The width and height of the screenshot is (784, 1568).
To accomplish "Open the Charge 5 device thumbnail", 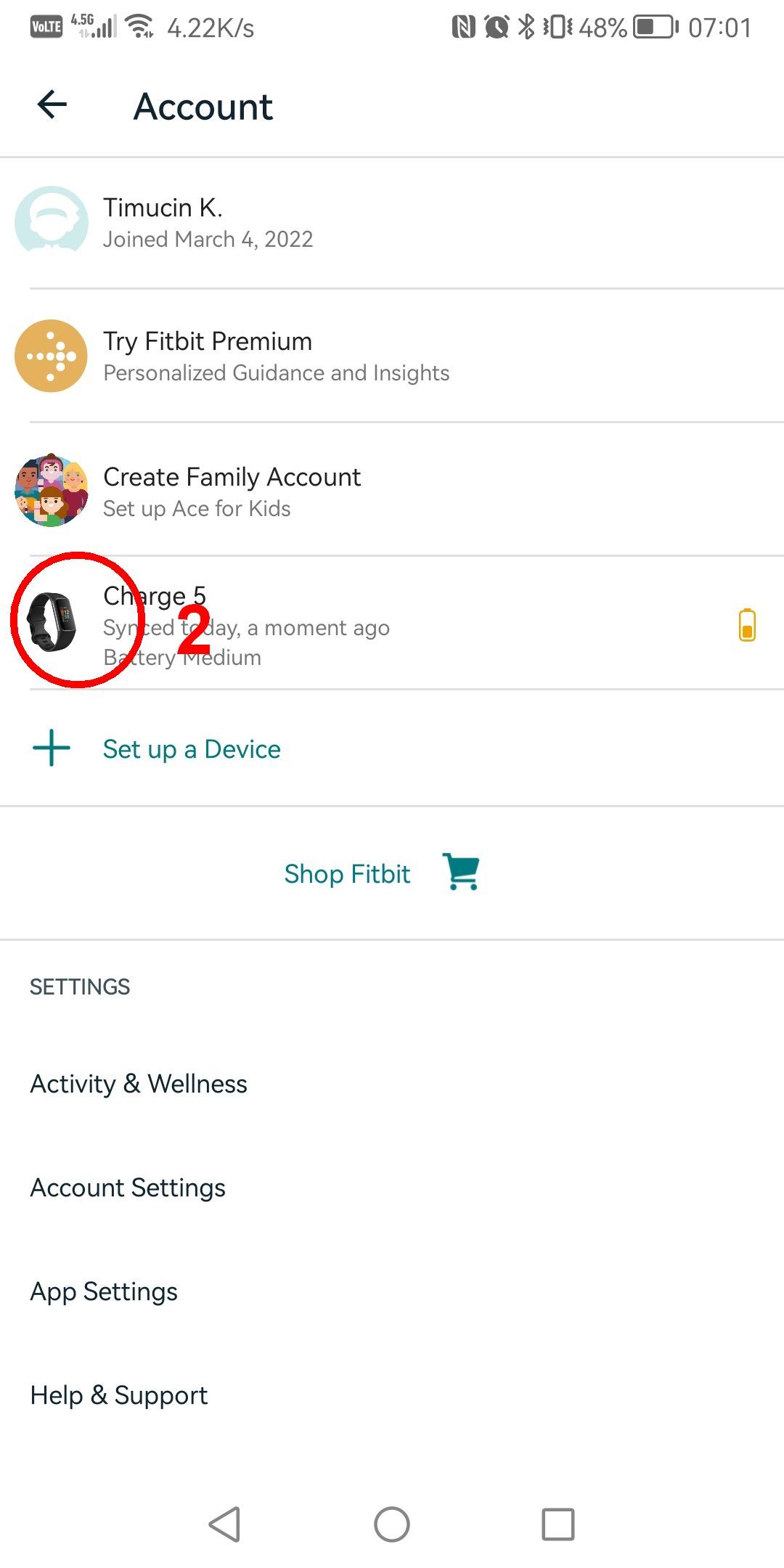I will point(52,621).
